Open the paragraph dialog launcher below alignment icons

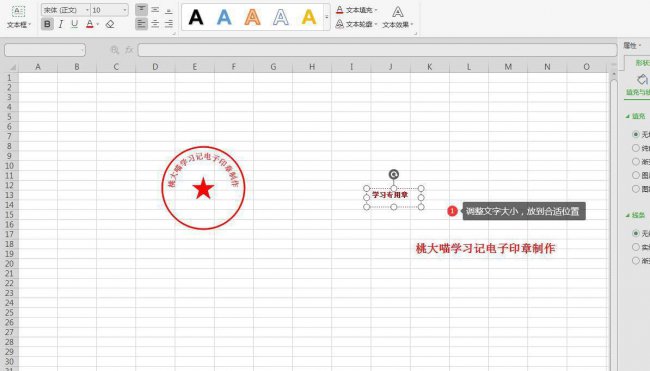(174, 33)
